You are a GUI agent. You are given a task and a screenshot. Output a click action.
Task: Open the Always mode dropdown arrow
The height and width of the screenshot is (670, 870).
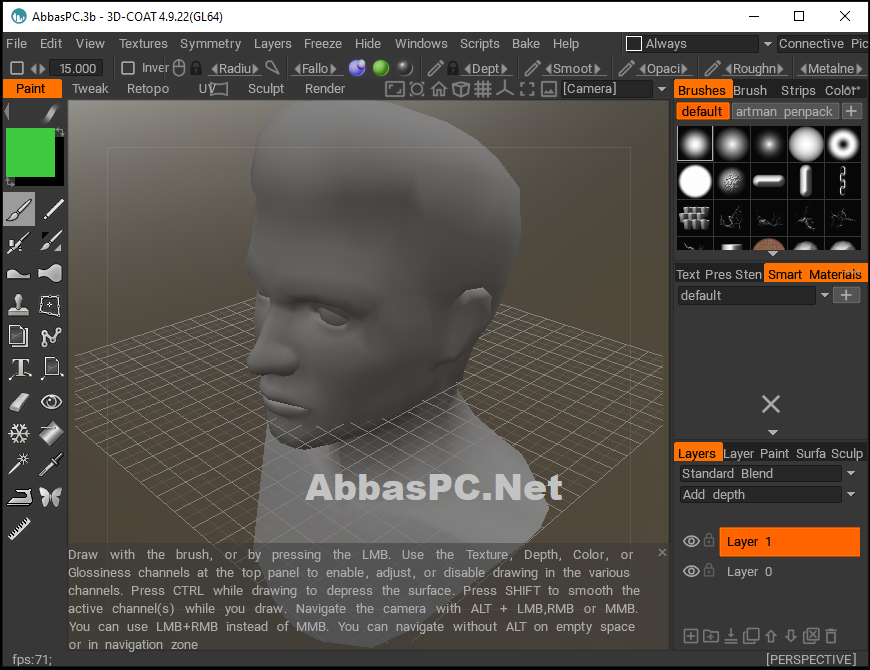tap(767, 44)
